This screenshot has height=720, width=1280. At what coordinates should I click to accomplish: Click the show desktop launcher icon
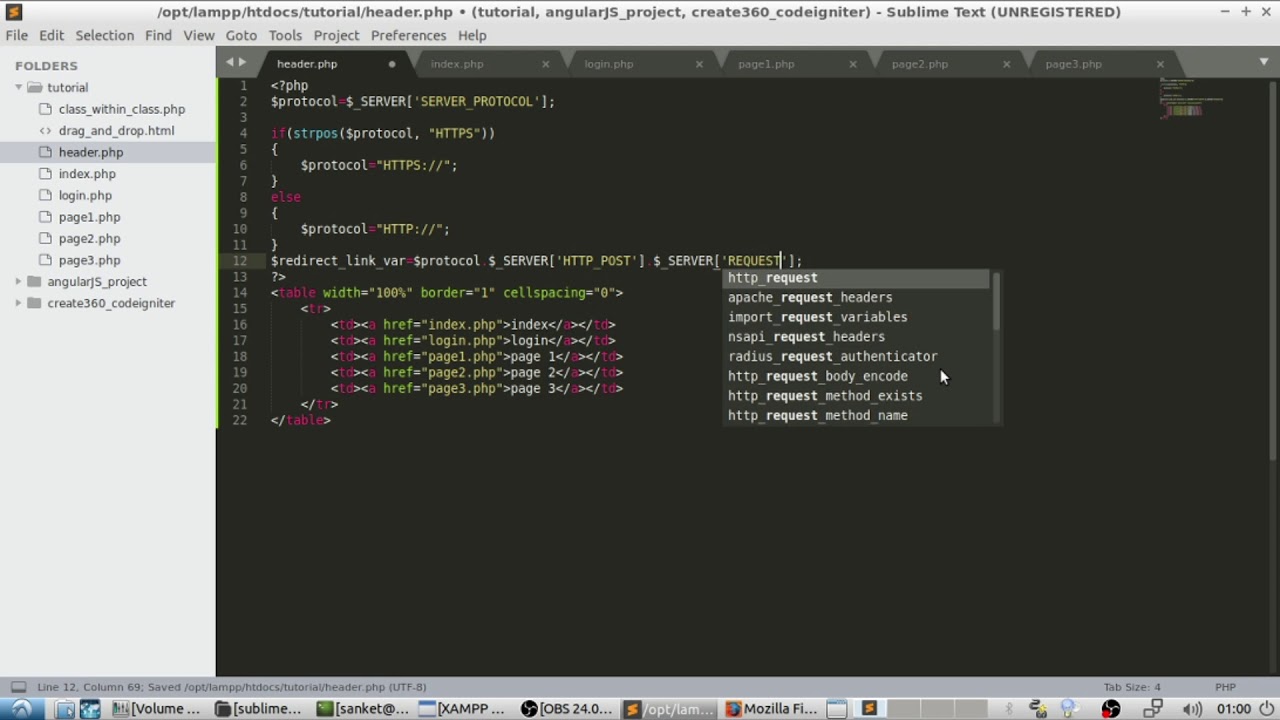tap(90, 709)
